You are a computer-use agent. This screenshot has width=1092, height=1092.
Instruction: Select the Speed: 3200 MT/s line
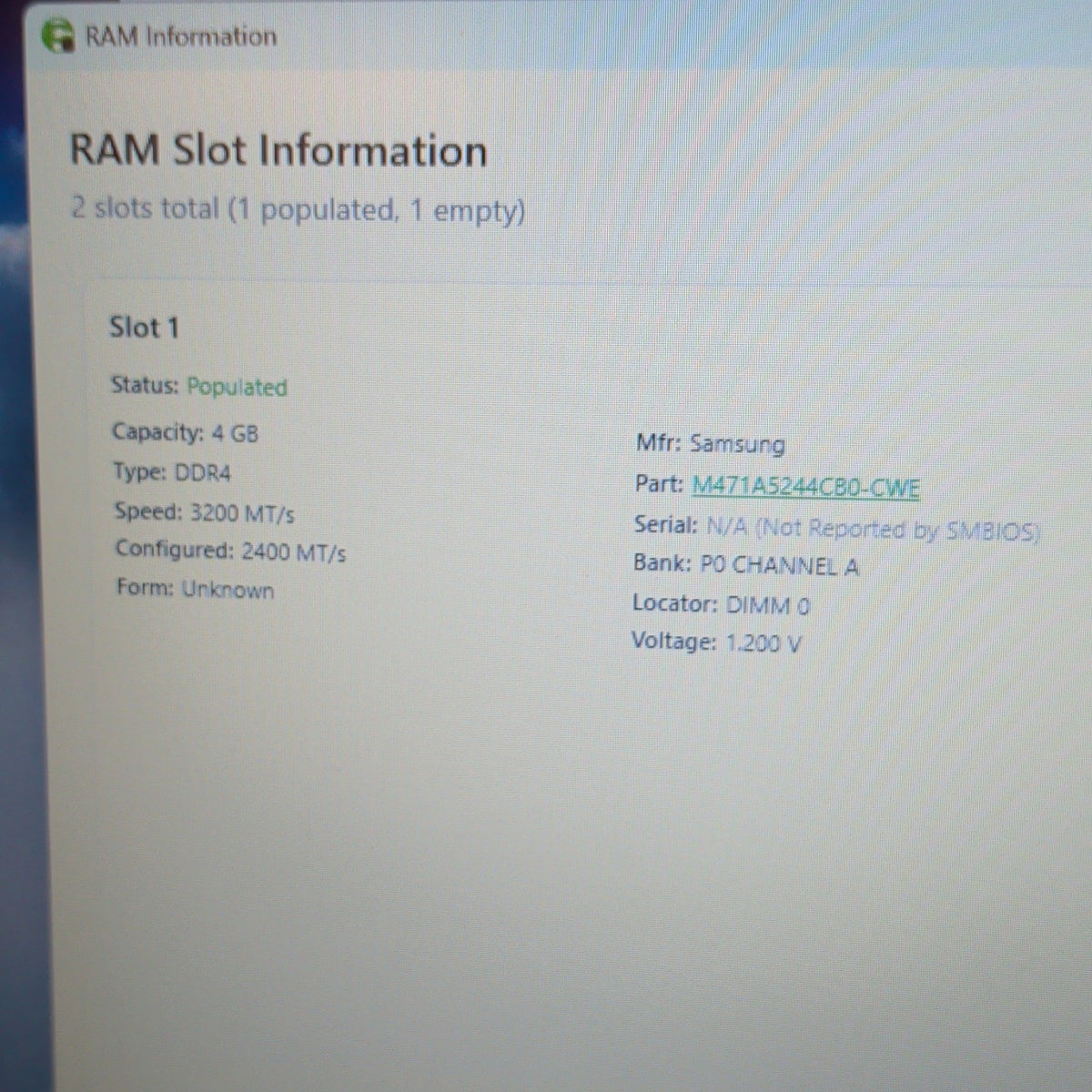[x=204, y=512]
